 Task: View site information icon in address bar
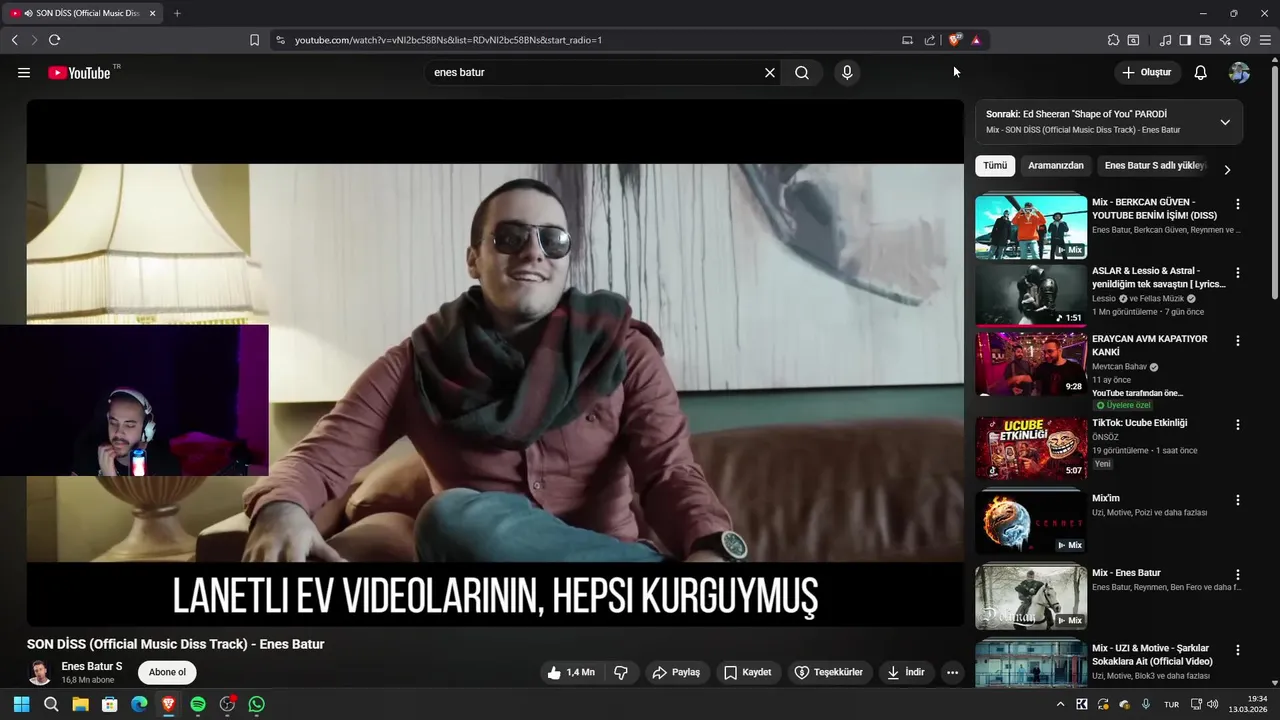point(280,40)
